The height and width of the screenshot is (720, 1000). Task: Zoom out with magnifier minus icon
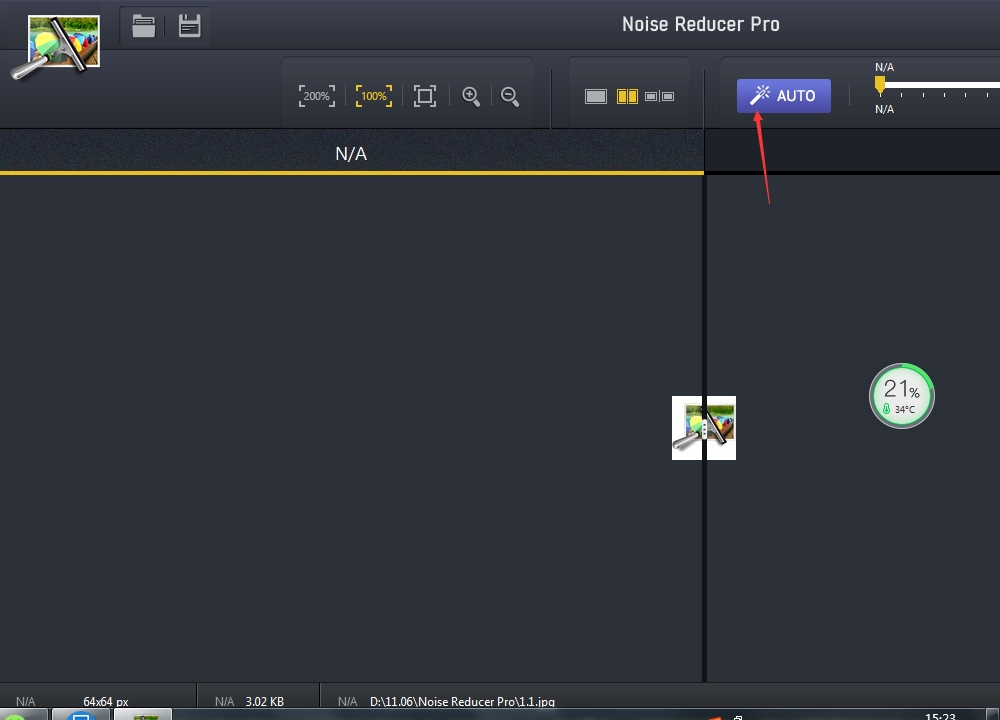pyautogui.click(x=510, y=96)
